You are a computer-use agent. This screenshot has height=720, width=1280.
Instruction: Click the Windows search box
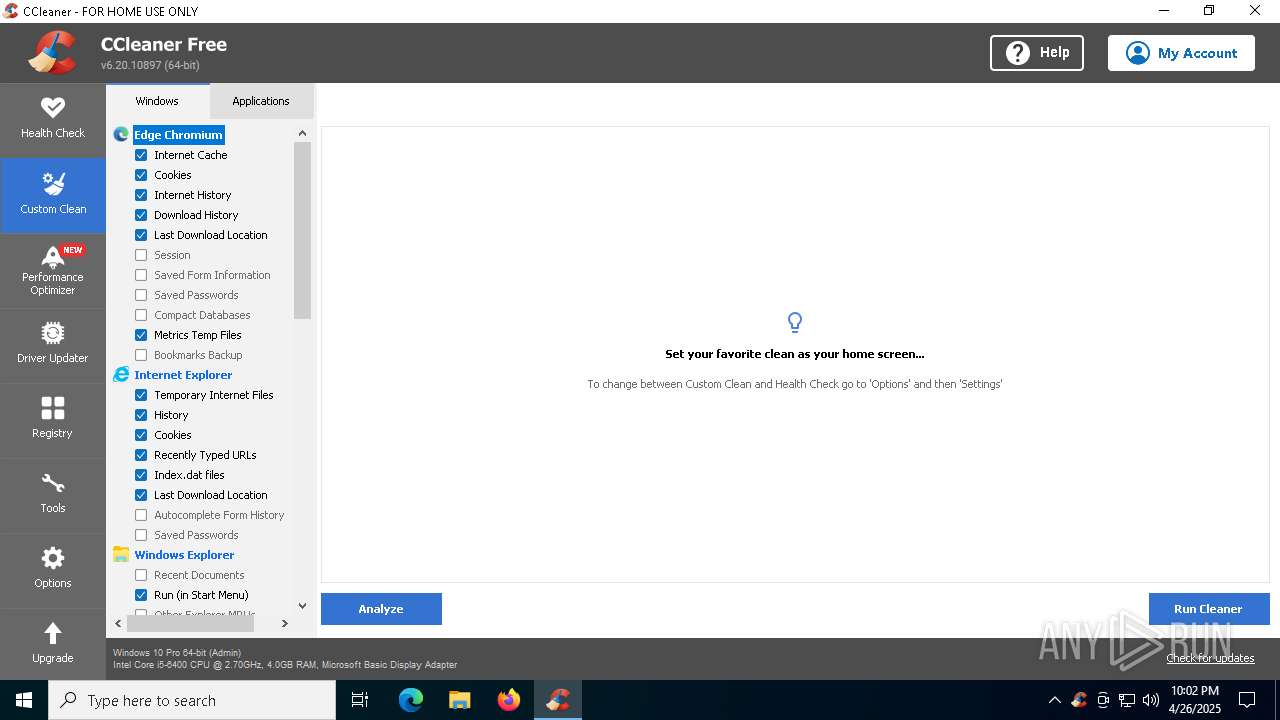click(x=192, y=700)
